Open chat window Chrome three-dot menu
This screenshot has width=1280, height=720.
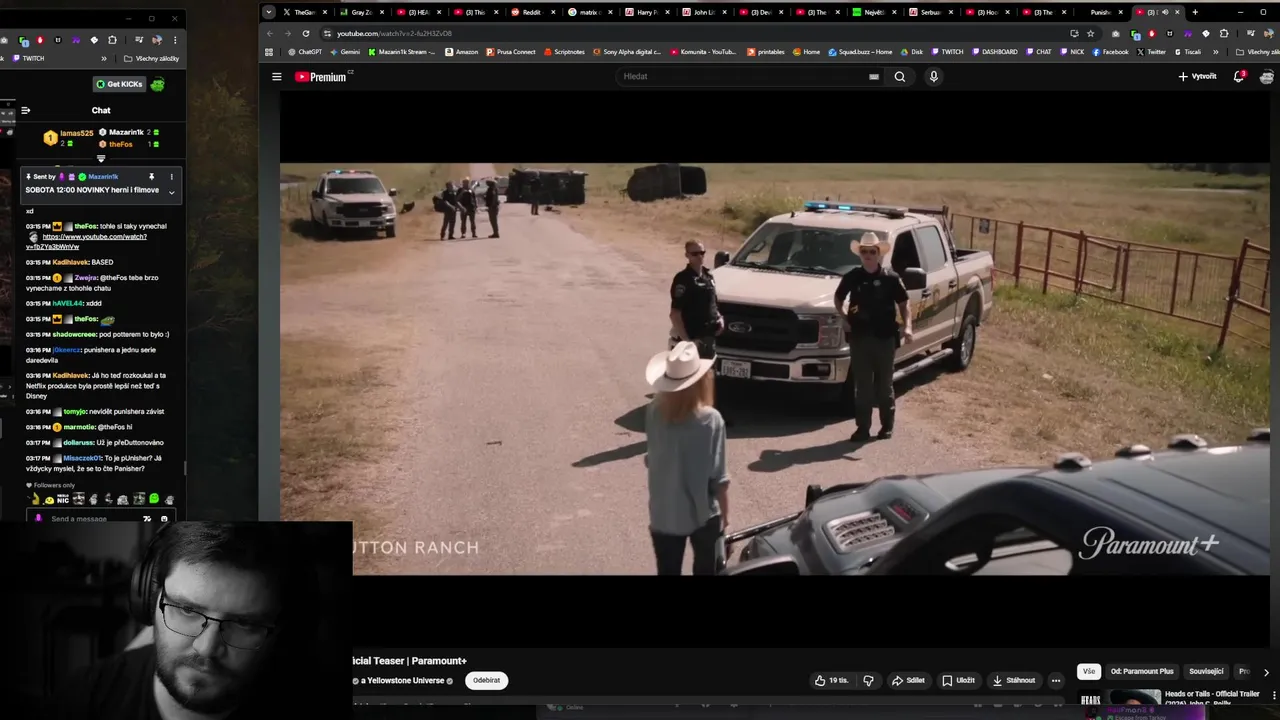[175, 40]
